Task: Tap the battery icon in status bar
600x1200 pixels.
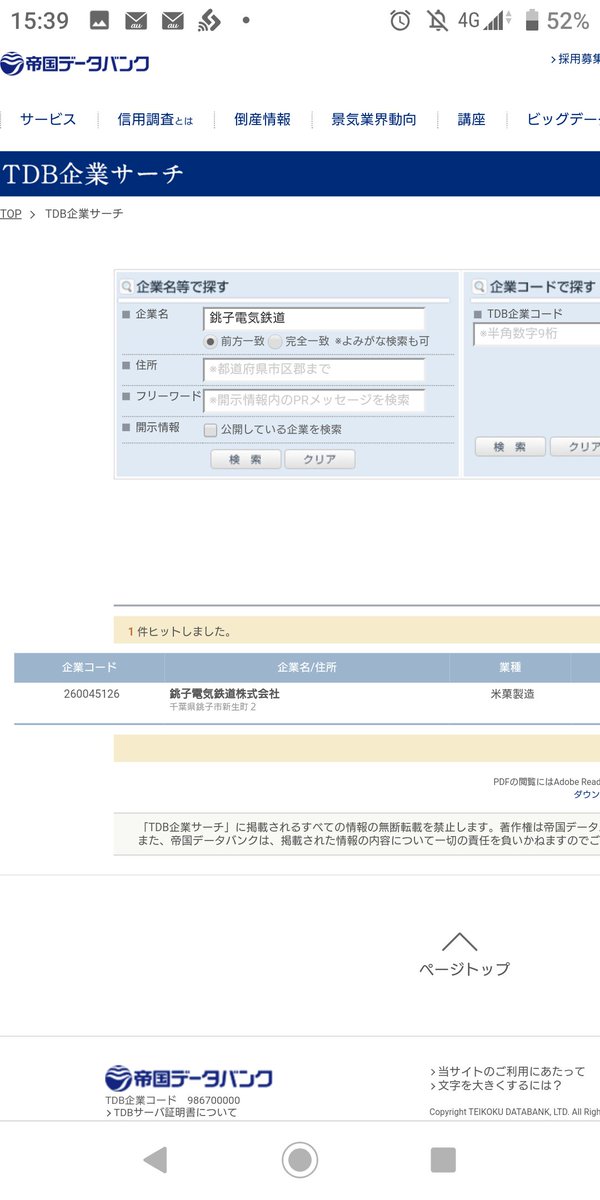Action: click(532, 20)
